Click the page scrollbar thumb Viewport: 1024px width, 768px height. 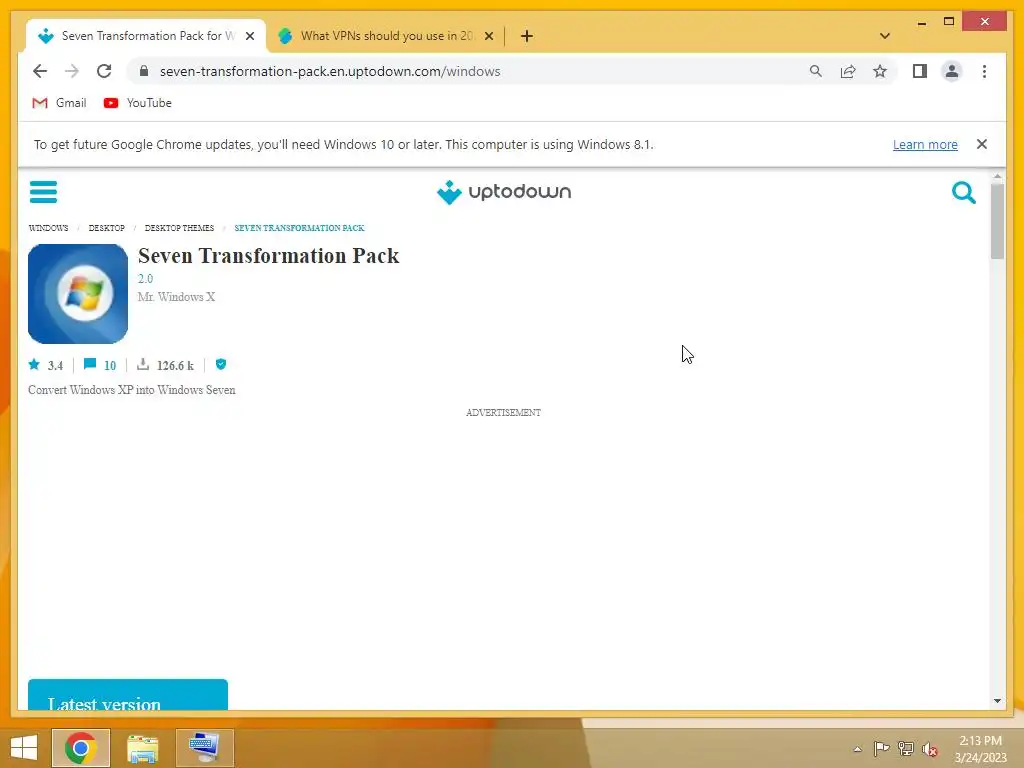(997, 221)
